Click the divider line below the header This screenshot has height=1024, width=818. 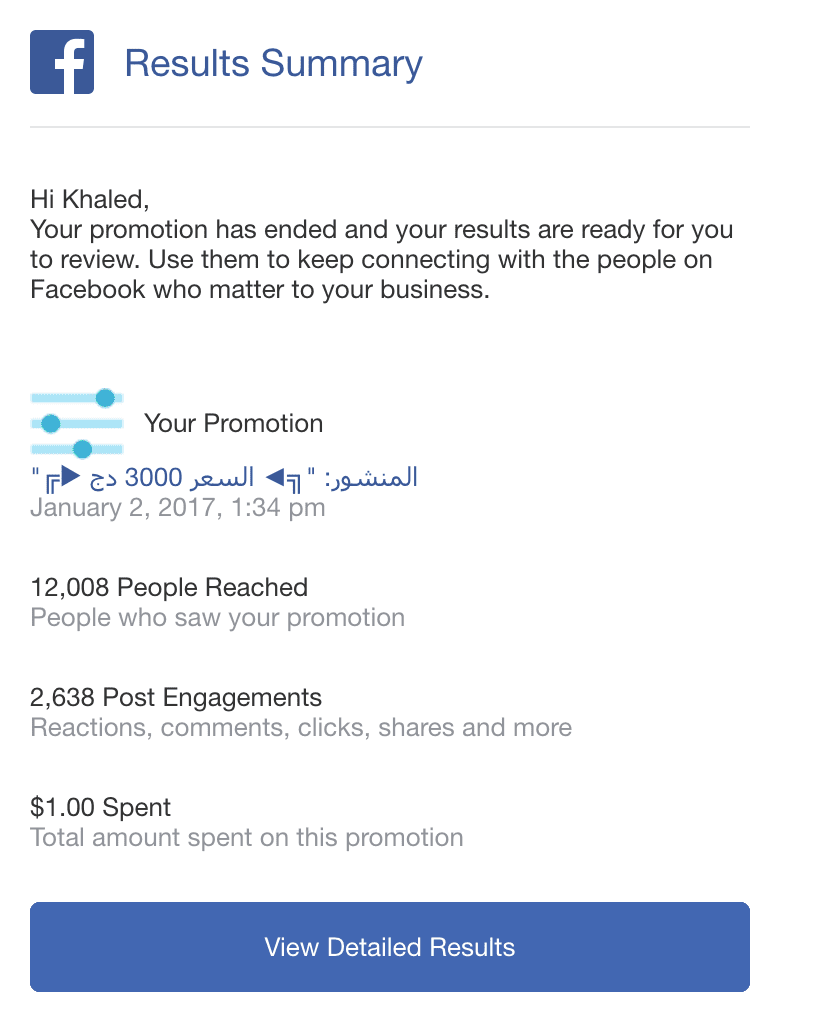[390, 127]
